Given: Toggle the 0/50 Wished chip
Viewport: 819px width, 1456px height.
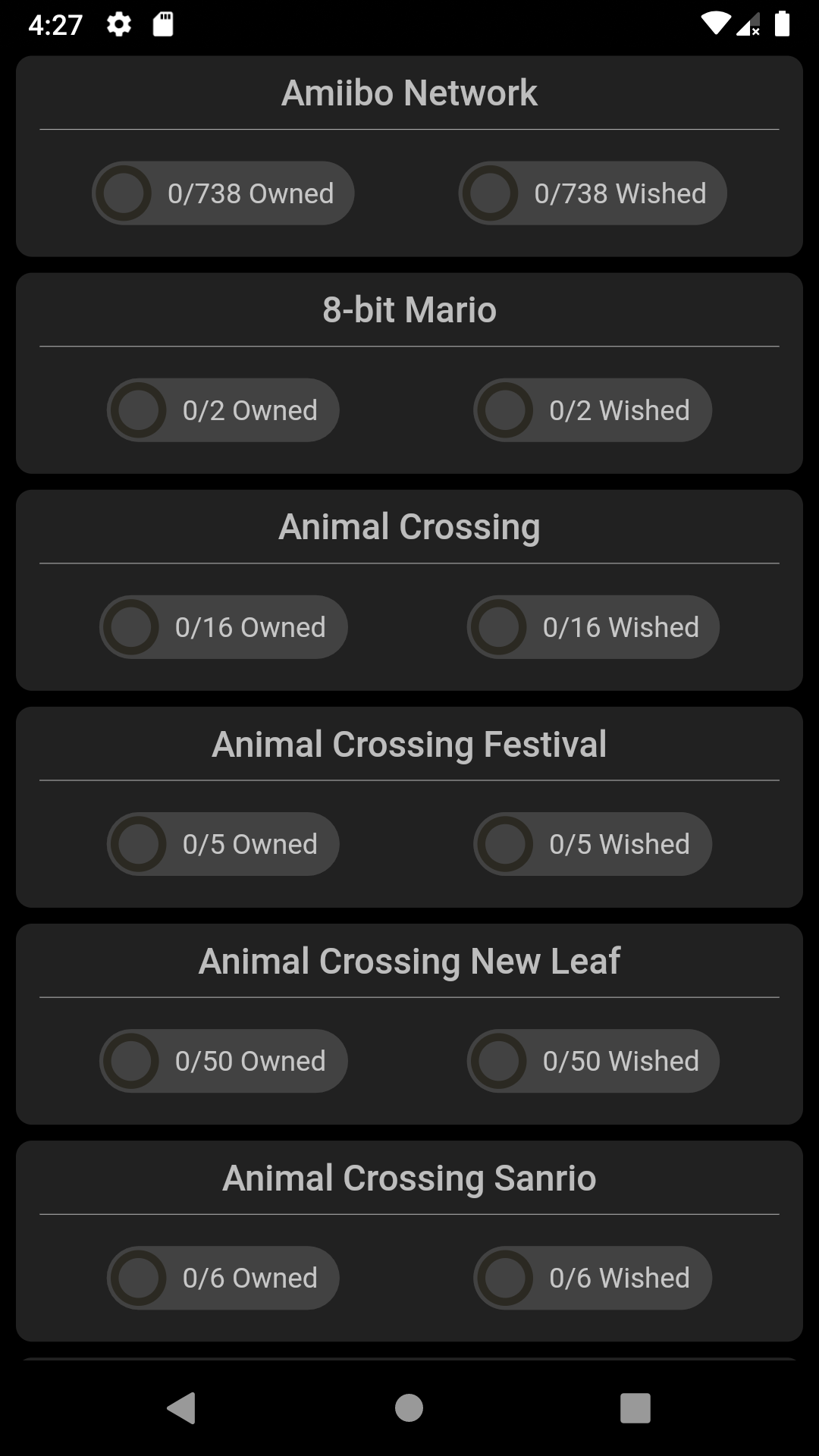Looking at the screenshot, I should coord(592,1061).
